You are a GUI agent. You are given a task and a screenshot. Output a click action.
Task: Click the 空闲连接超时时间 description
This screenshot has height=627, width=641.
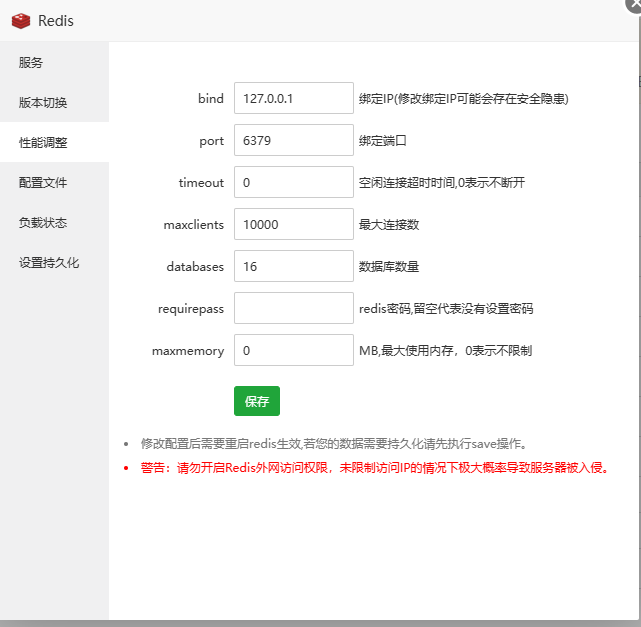tap(442, 183)
